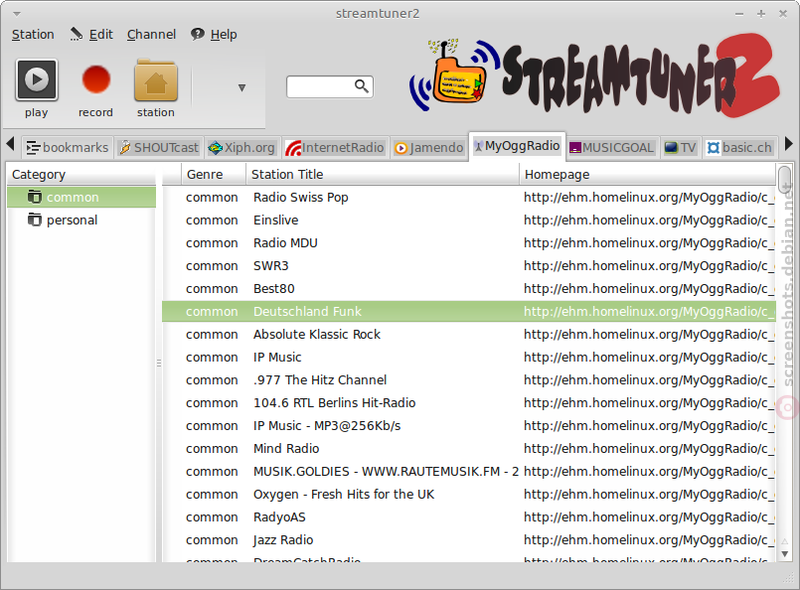Select the Radio MDU station
This screenshot has height=590, width=800.
point(469,243)
